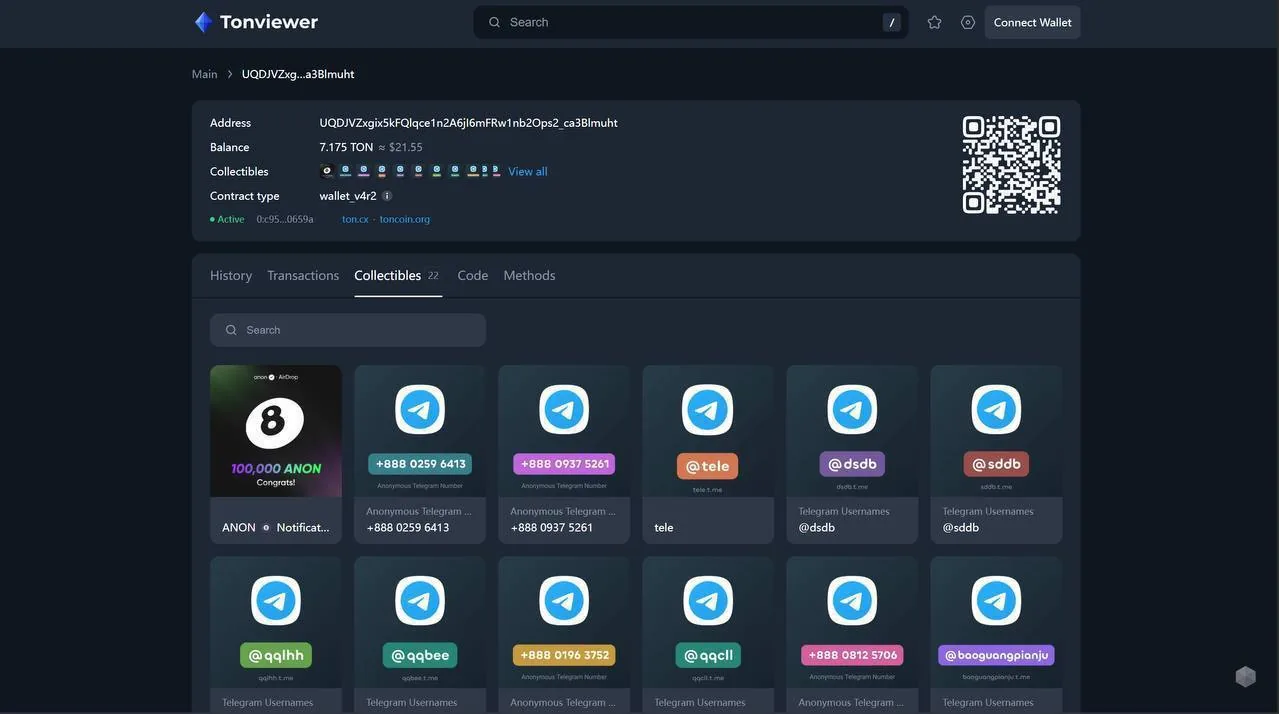Open the +888 0937 5261 number card image

point(564,431)
